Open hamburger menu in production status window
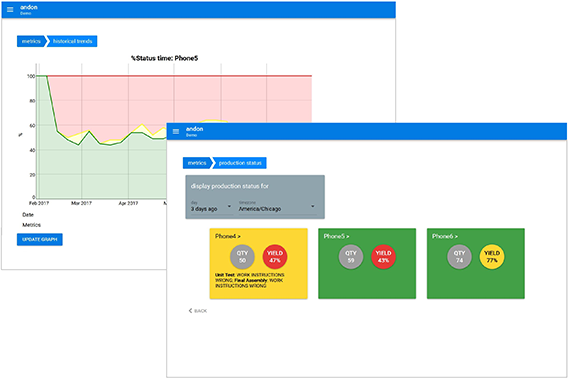This screenshot has width=570, height=381. 176,131
